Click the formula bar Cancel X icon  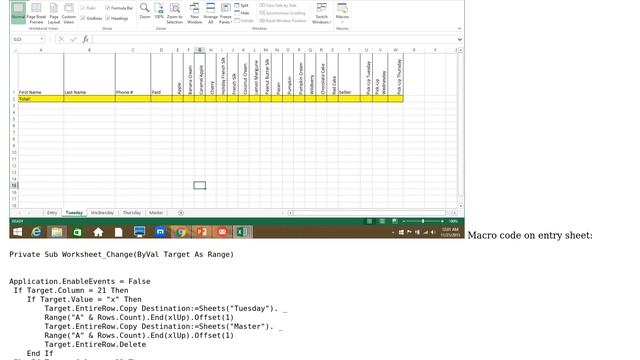[61, 39]
